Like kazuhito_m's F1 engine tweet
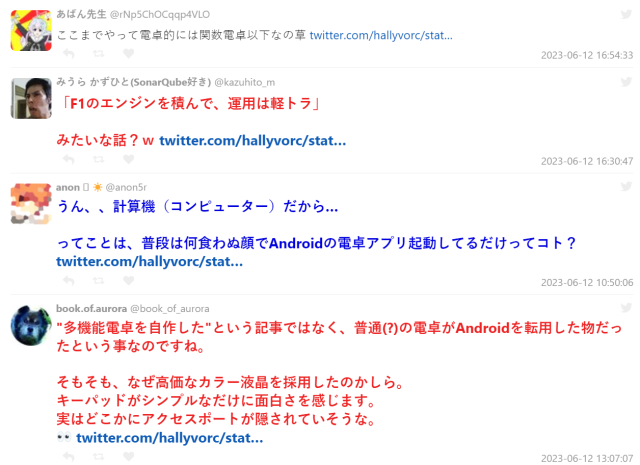640x465 pixels. [129, 159]
